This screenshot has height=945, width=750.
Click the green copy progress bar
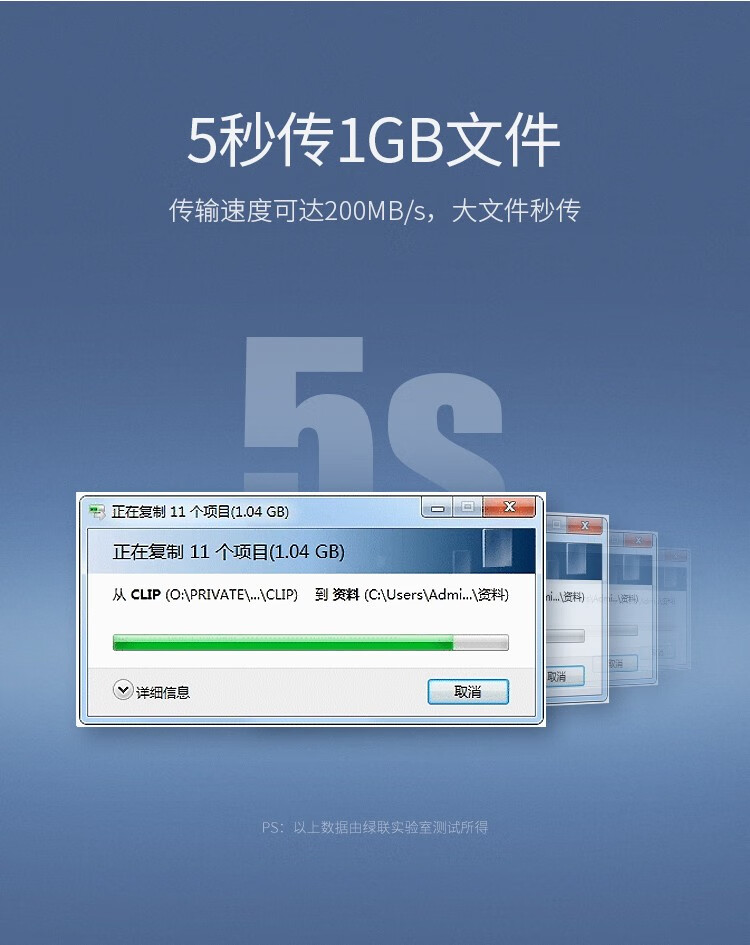(x=310, y=642)
